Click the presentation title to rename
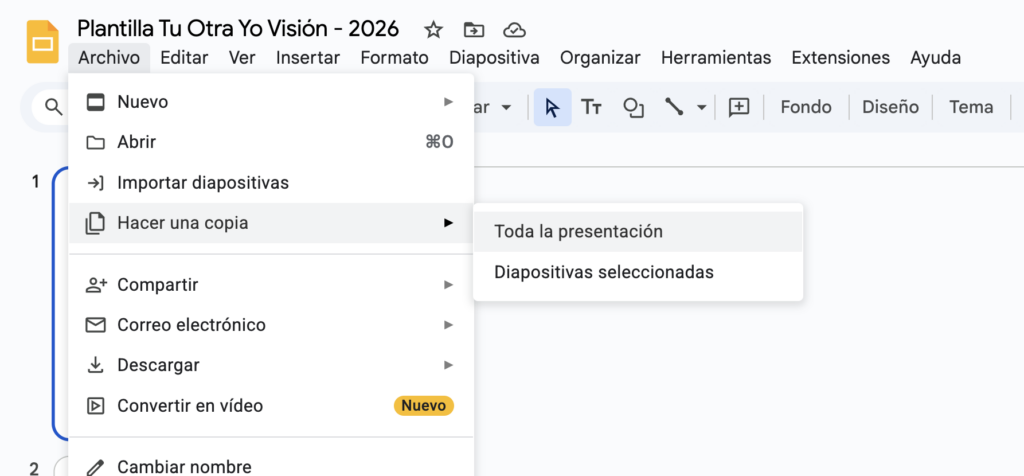 [x=238, y=28]
